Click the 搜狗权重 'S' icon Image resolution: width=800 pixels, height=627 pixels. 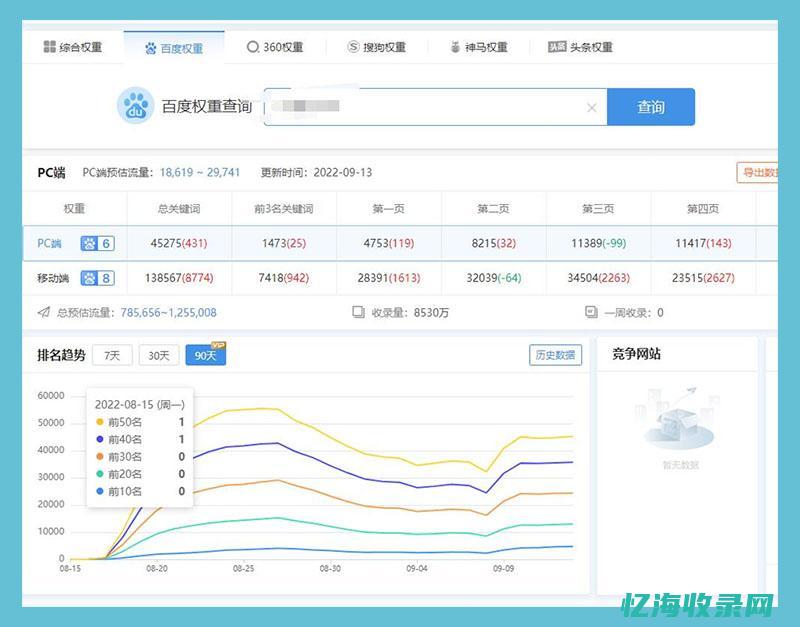[x=352, y=46]
